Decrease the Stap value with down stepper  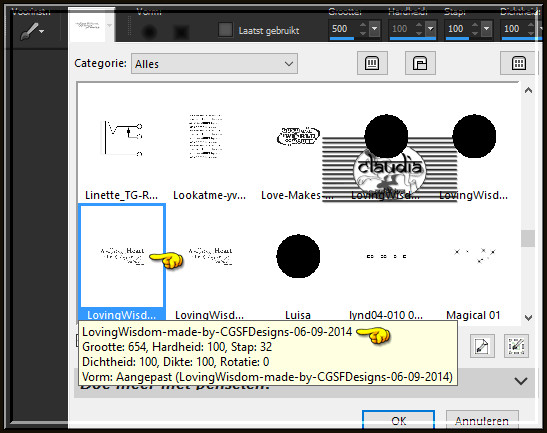(475, 33)
